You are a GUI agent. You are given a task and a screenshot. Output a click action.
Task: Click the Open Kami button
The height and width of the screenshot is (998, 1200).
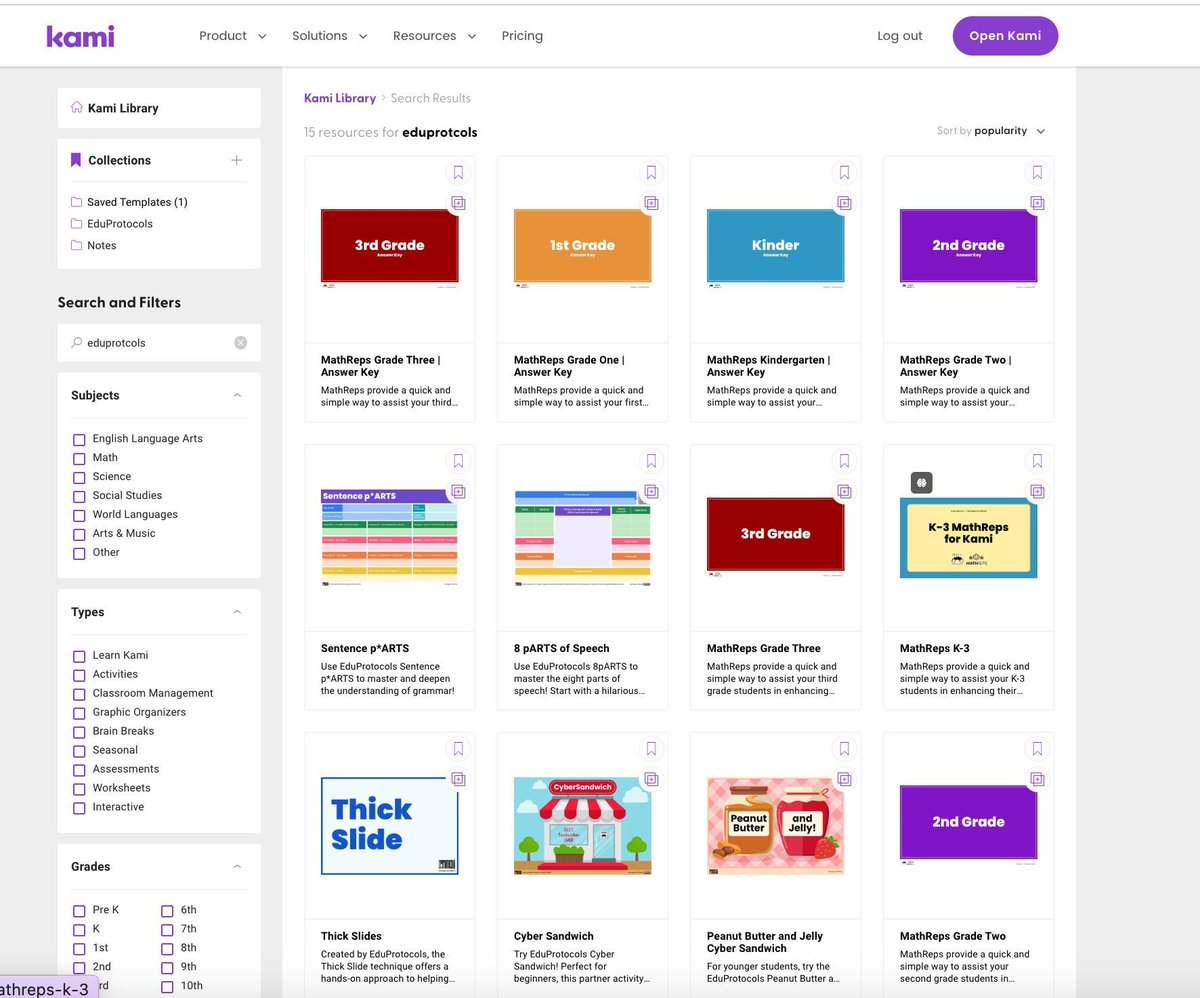[x=1004, y=35]
